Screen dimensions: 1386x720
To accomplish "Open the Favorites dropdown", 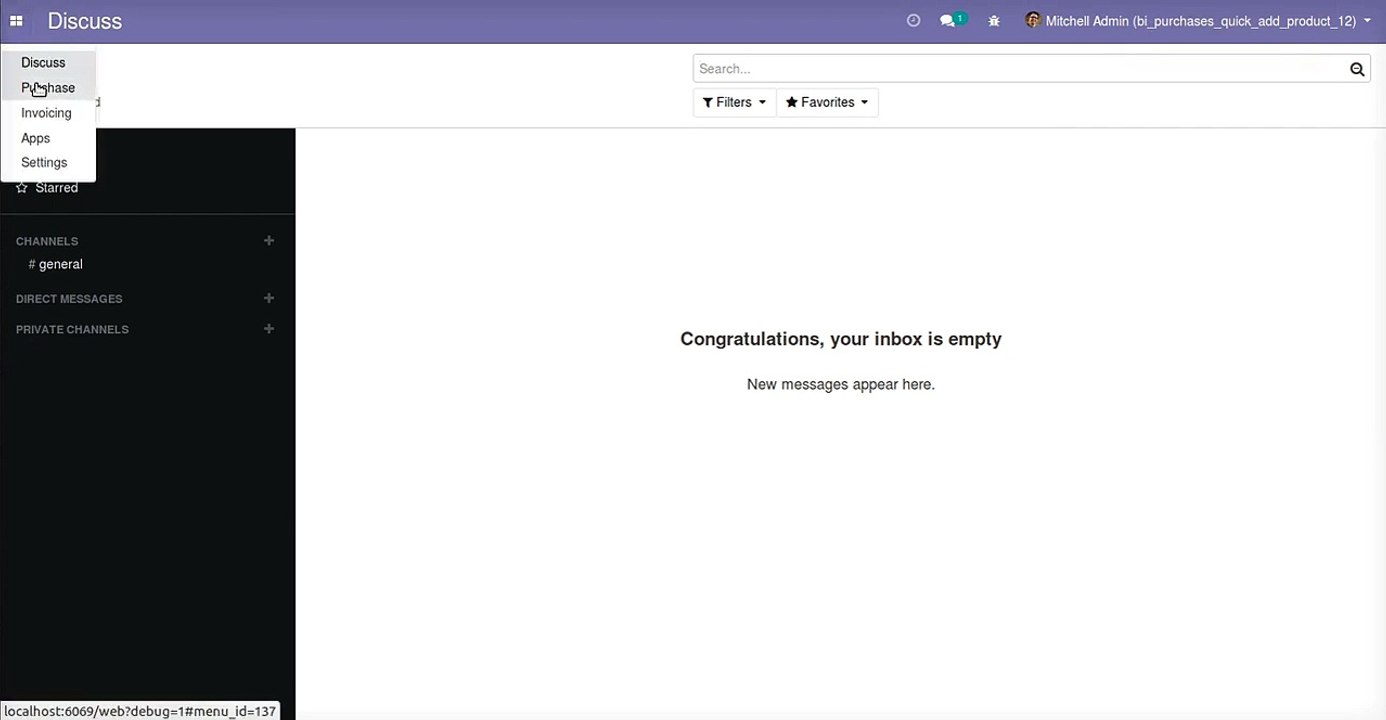I will (827, 102).
